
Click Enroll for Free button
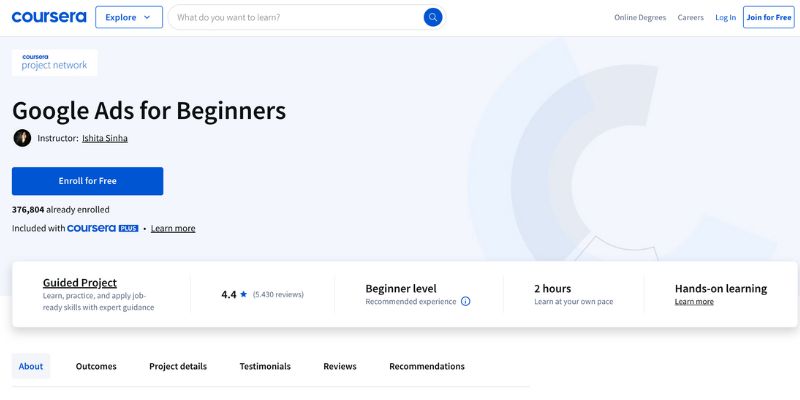(87, 181)
